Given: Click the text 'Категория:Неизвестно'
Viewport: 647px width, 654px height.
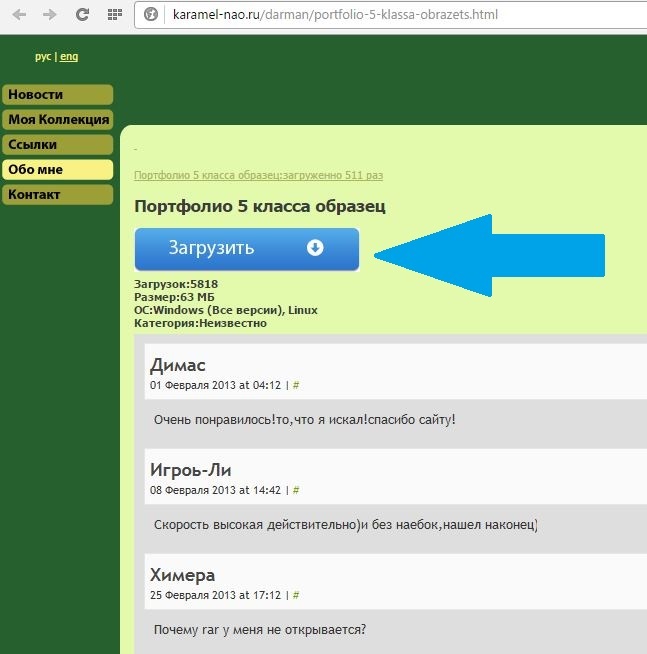Looking at the screenshot, I should 200,323.
